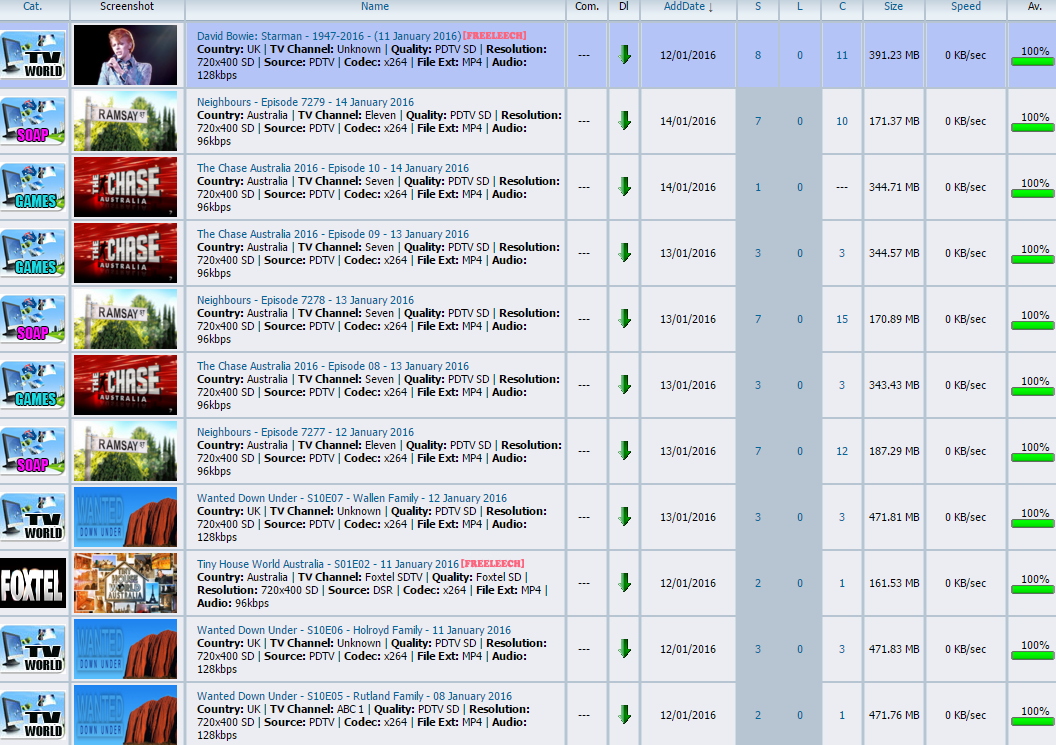Click completed count 10 for Neighbours 7279
1056x745 pixels.
842,121
